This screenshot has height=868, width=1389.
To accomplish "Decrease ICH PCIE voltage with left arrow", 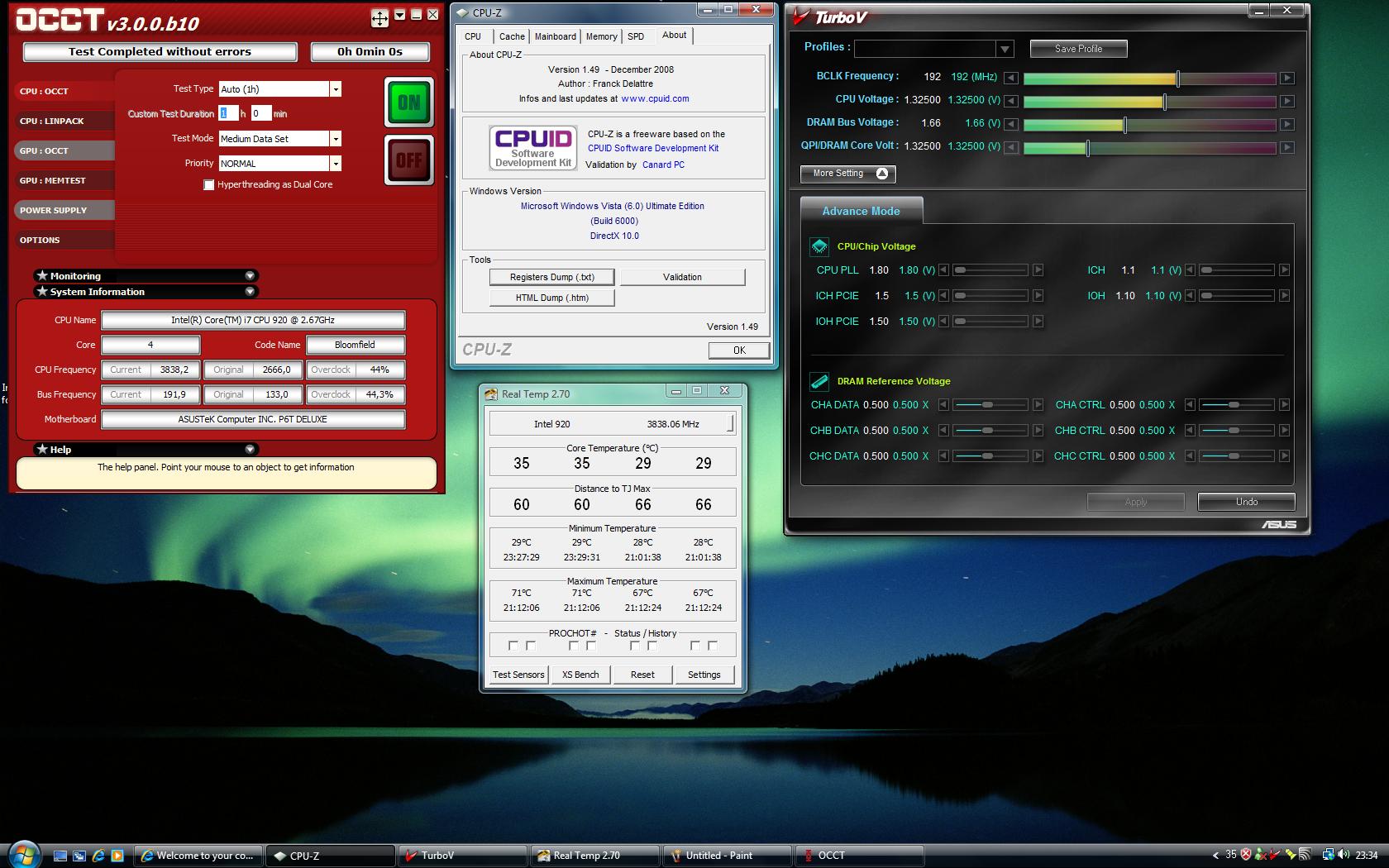I will click(x=943, y=296).
